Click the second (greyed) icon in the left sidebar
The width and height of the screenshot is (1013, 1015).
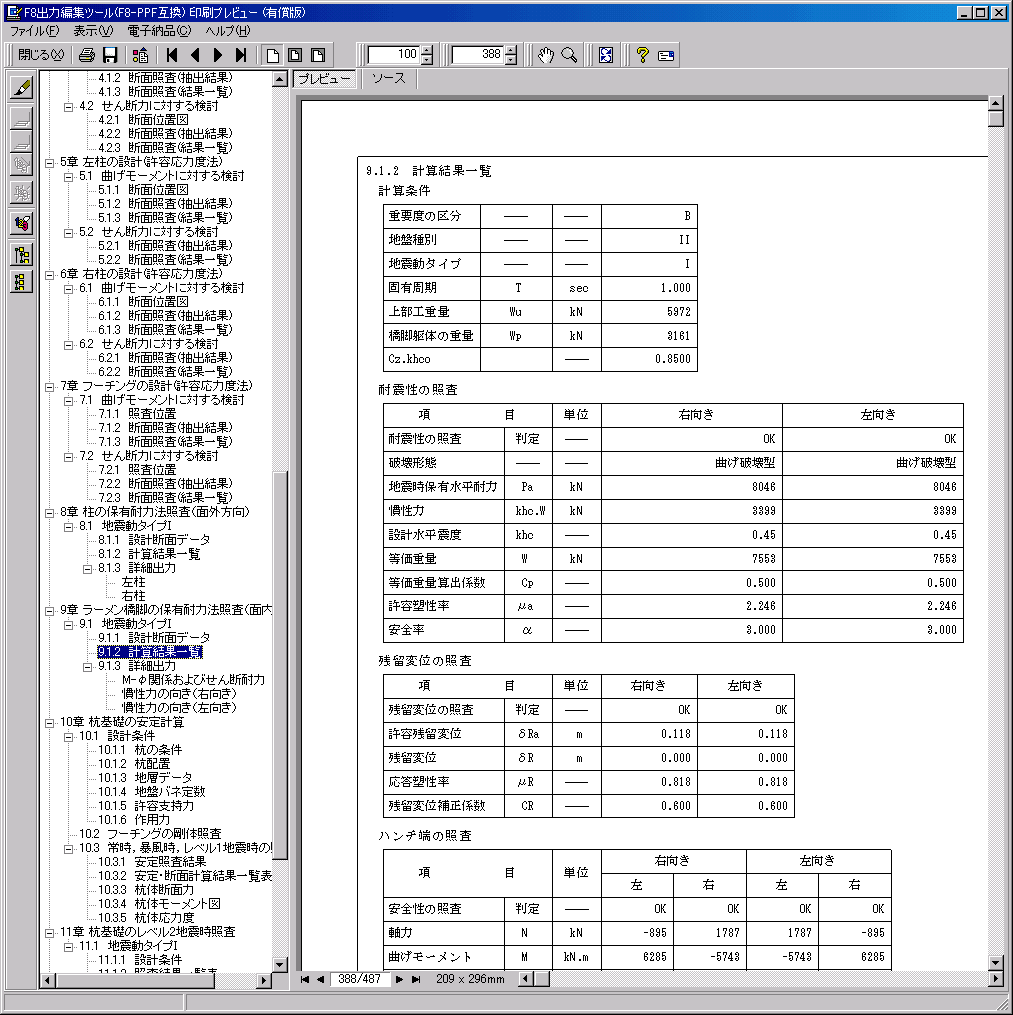[x=21, y=117]
